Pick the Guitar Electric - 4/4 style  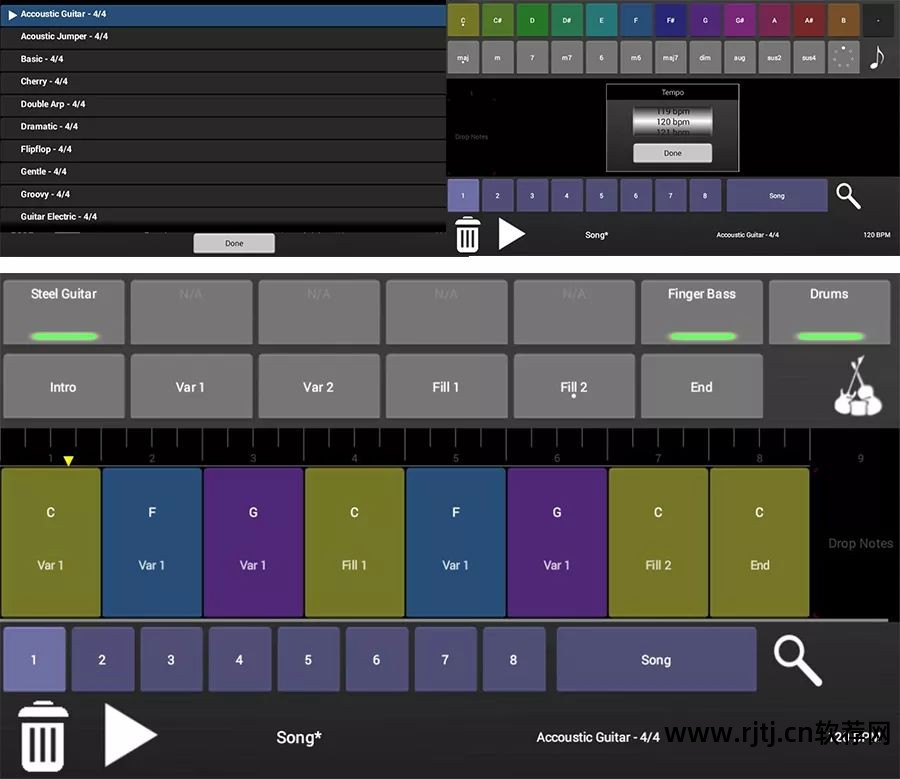click(x=223, y=217)
